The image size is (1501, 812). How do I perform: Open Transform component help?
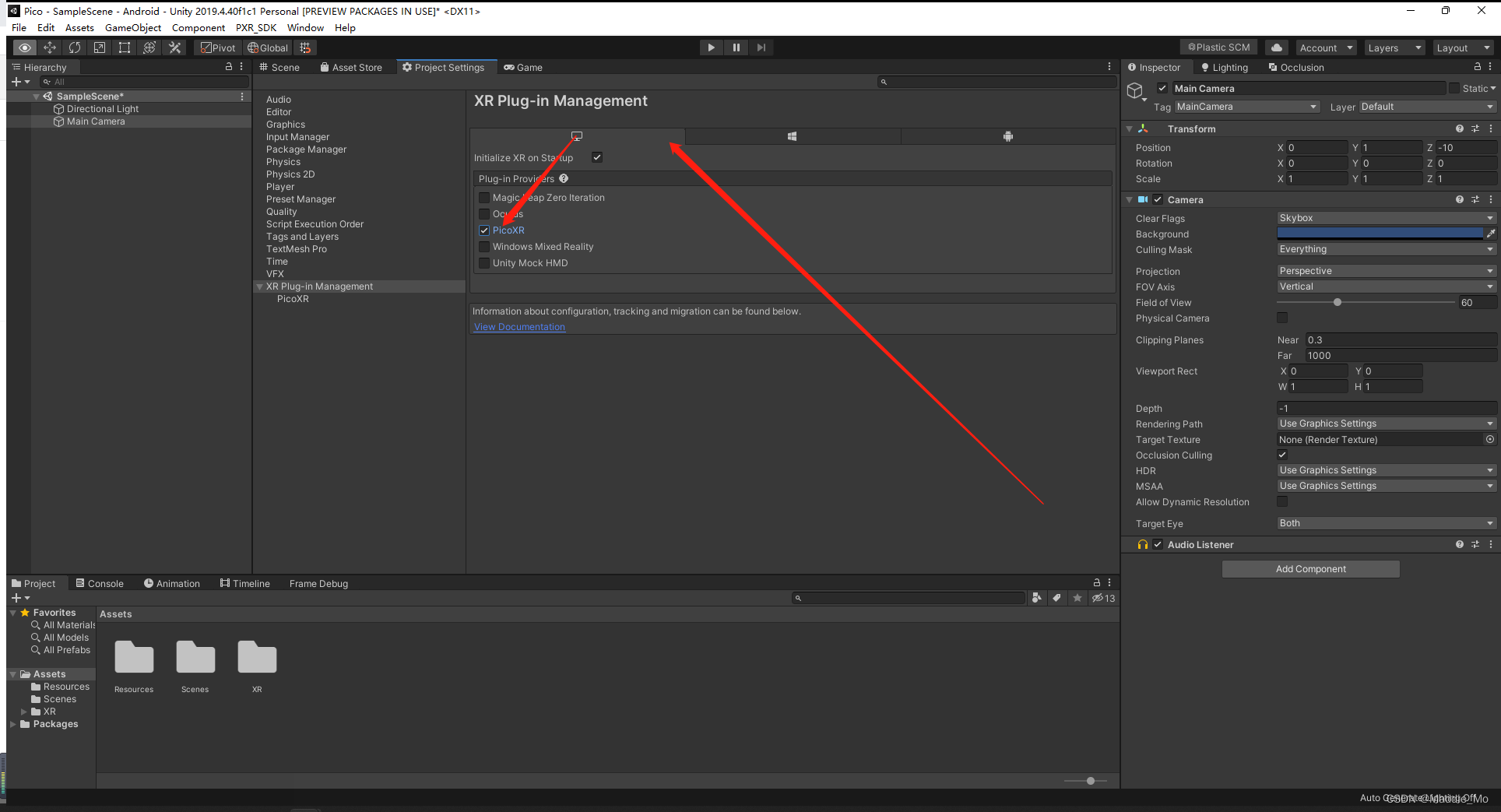[x=1460, y=128]
